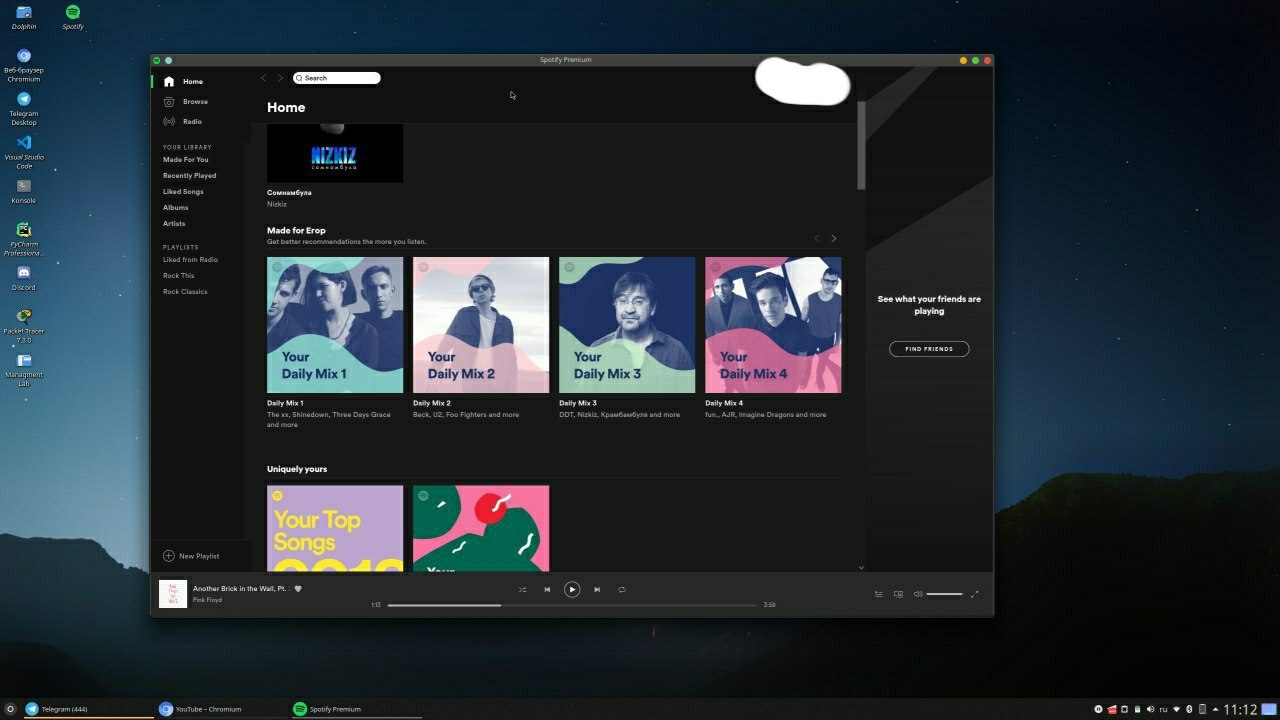Image resolution: width=1280 pixels, height=720 pixels.
Task: Launch Discord from the desktop
Action: [24, 277]
